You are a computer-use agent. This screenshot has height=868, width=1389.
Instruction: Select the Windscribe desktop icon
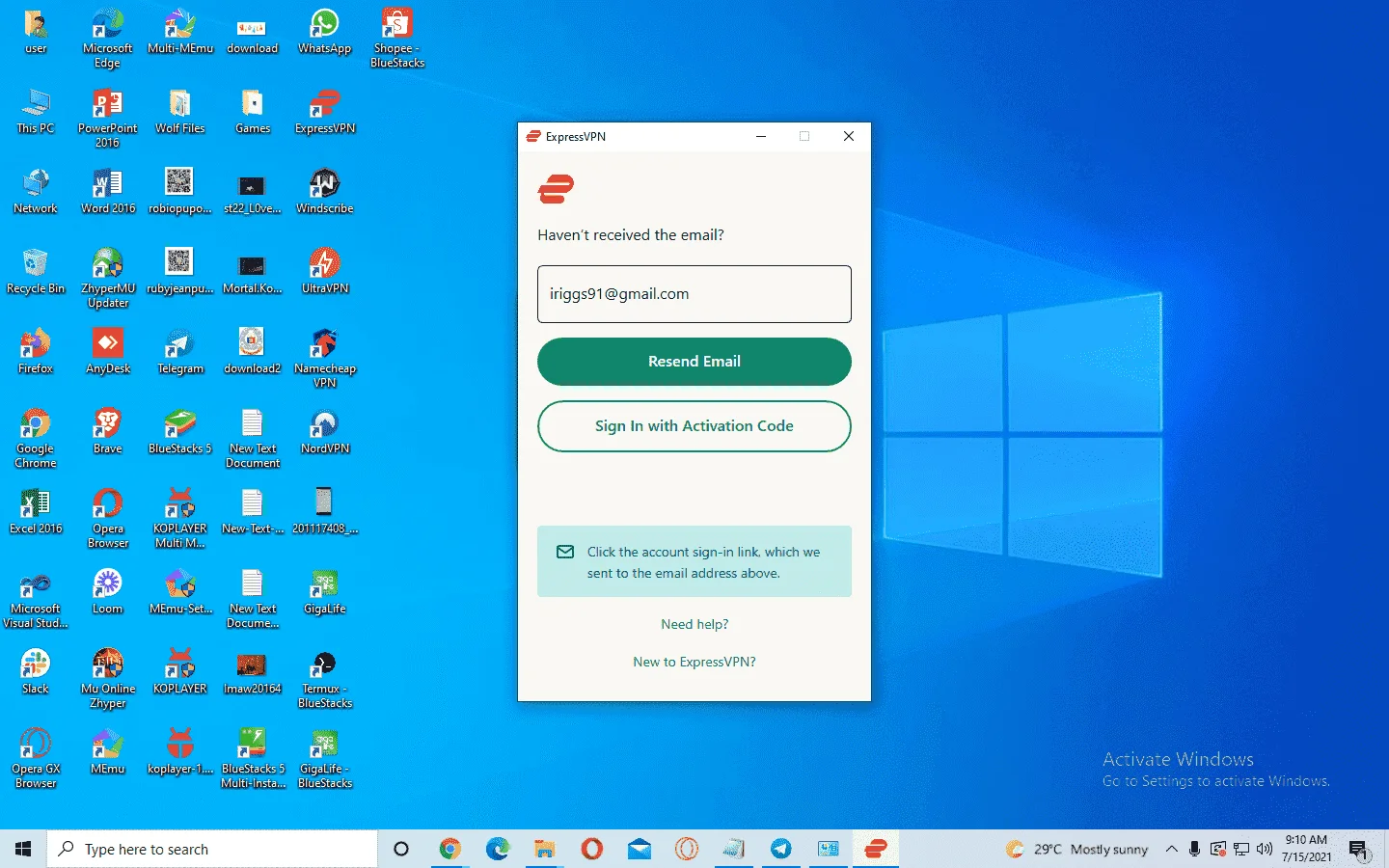(325, 191)
